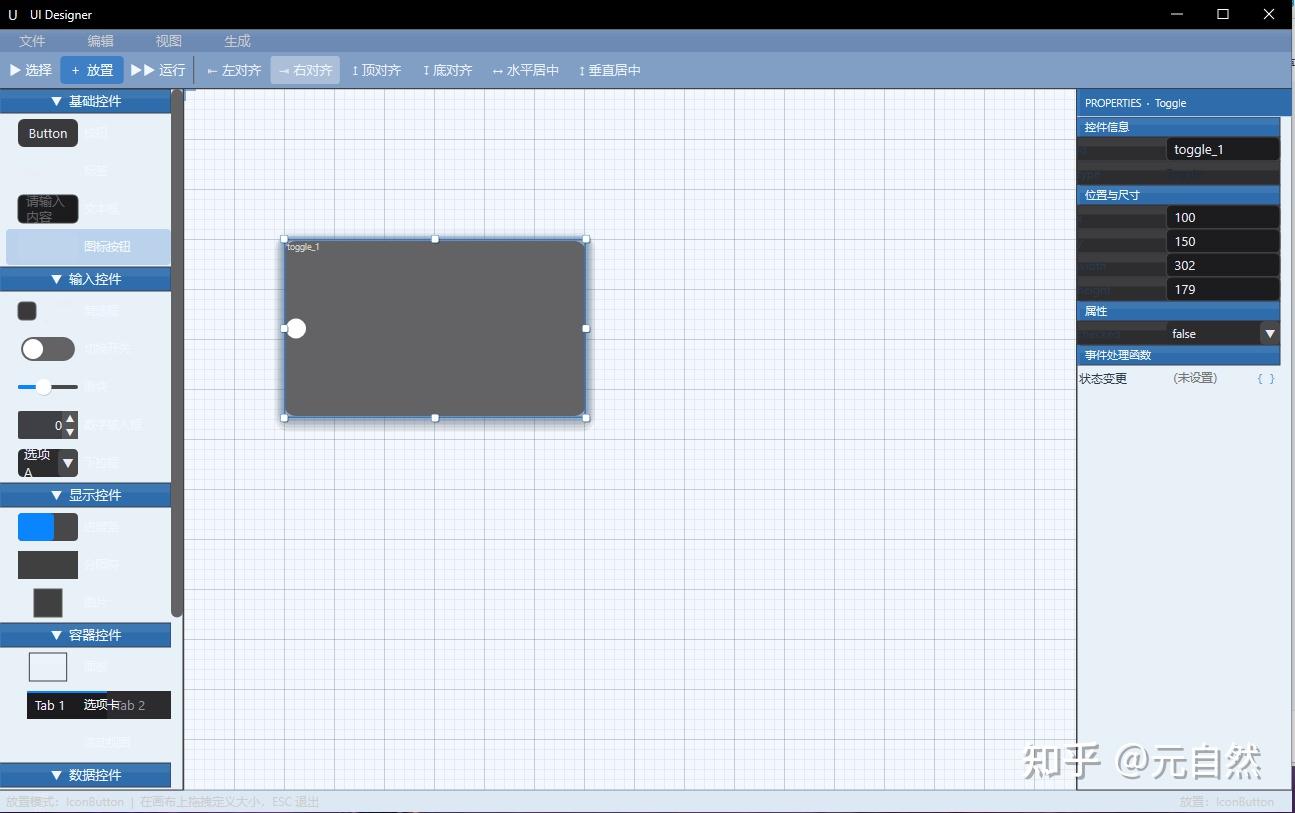Pick the checkbox widget from palette
This screenshot has height=813, width=1295.
[x=28, y=311]
